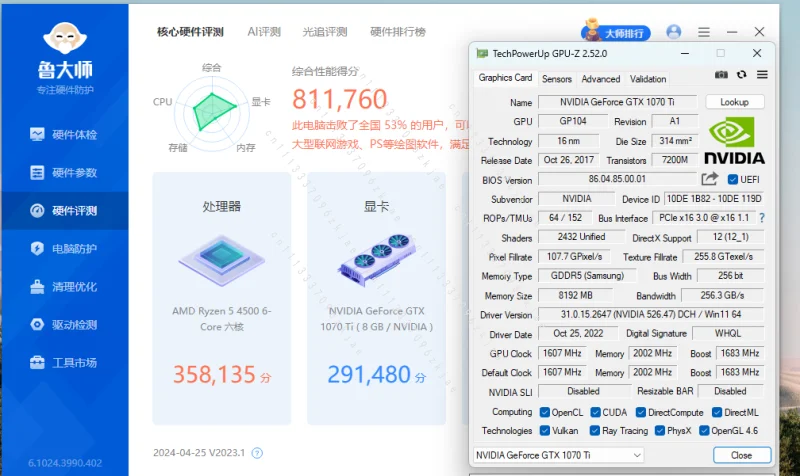
Task: Click the NVIDIA logo in GPU-Z
Action: pos(734,141)
